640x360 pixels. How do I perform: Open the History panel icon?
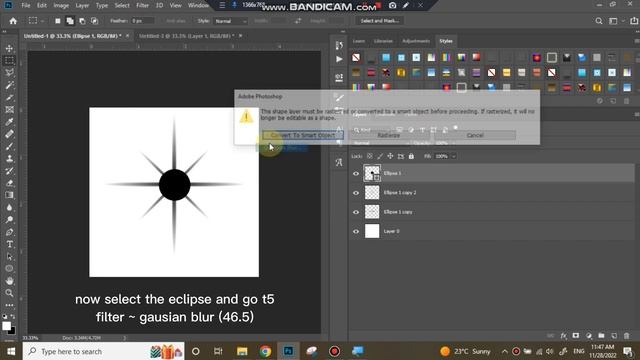click(339, 45)
